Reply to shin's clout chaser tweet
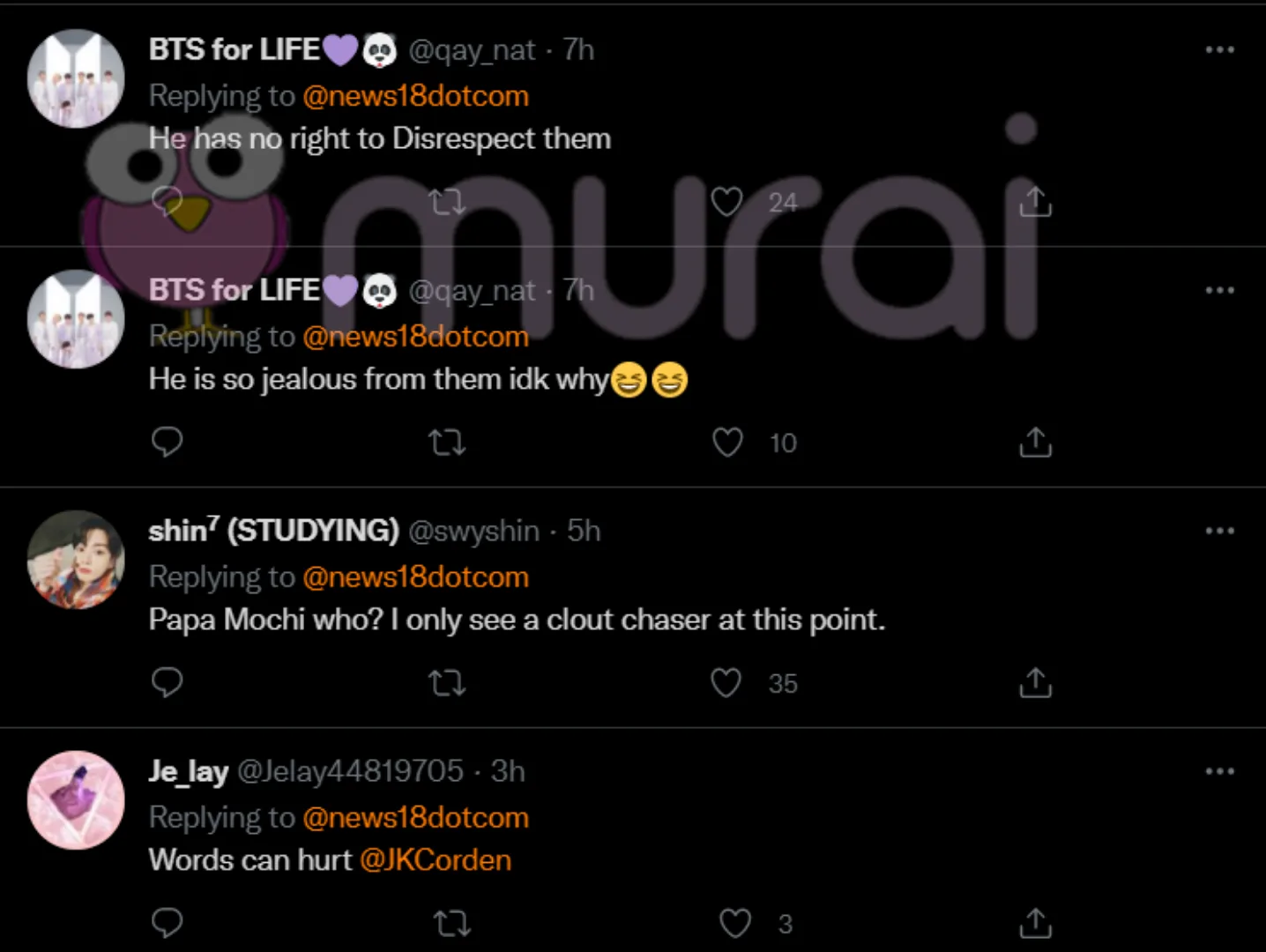The image size is (1266, 952). click(167, 682)
